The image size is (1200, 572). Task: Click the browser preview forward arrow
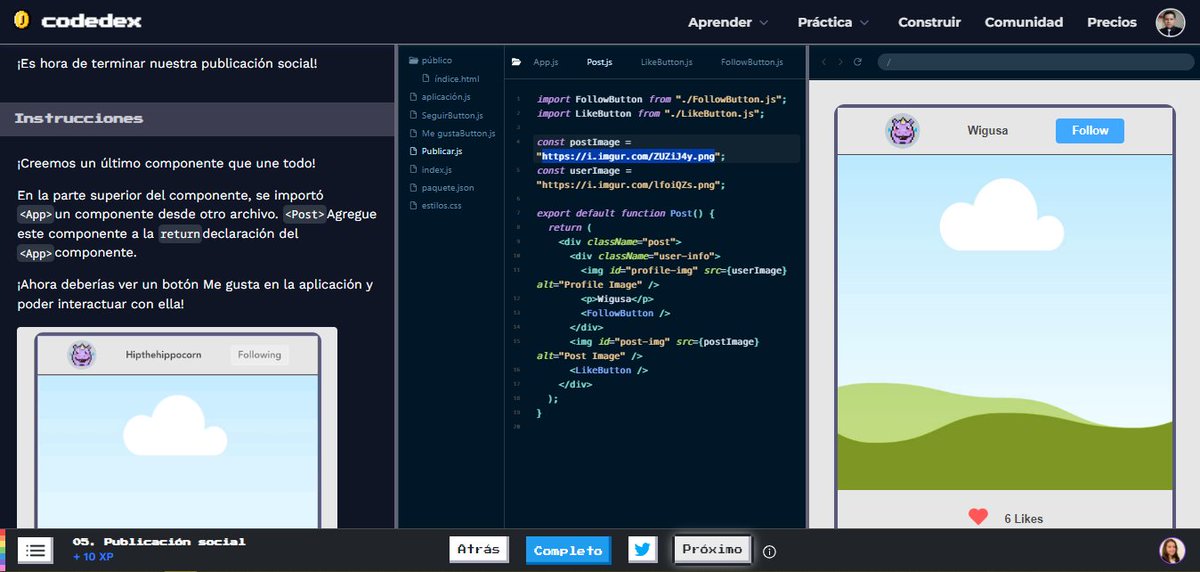click(841, 62)
